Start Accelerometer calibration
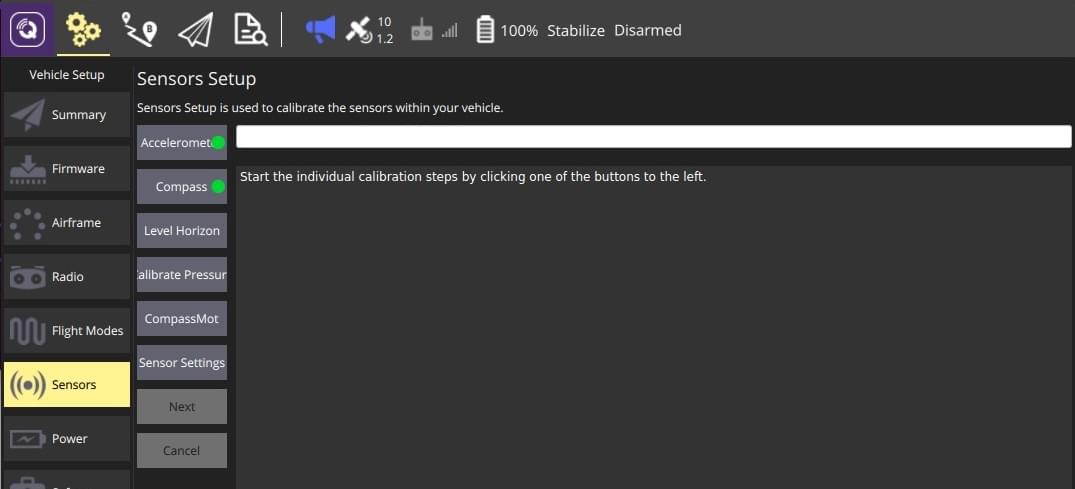Viewport: 1075px width, 489px height. click(x=181, y=143)
